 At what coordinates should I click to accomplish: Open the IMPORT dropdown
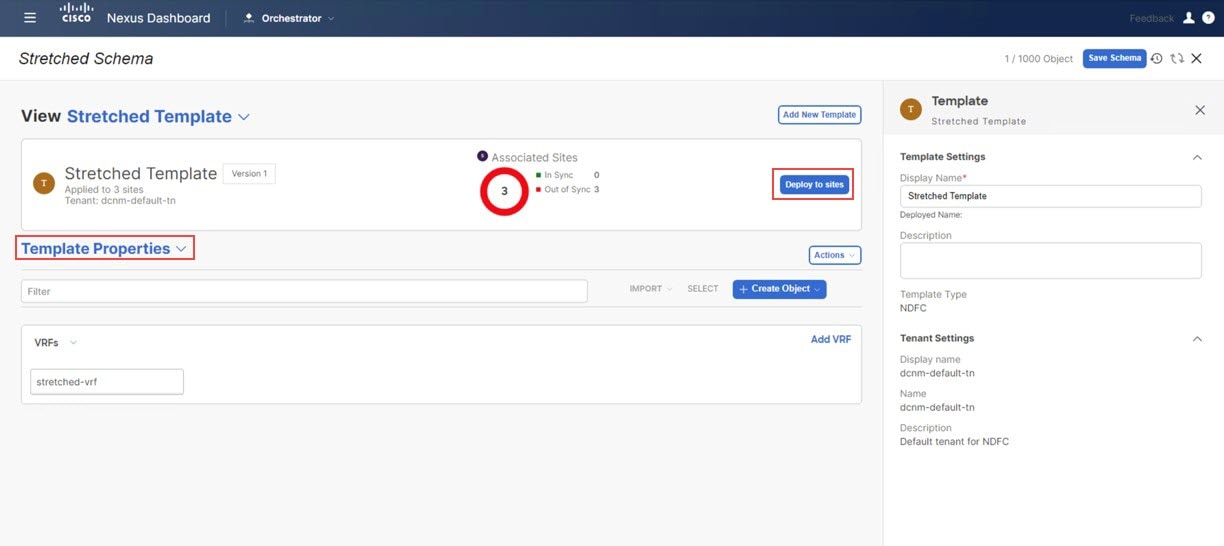pyautogui.click(x=650, y=289)
